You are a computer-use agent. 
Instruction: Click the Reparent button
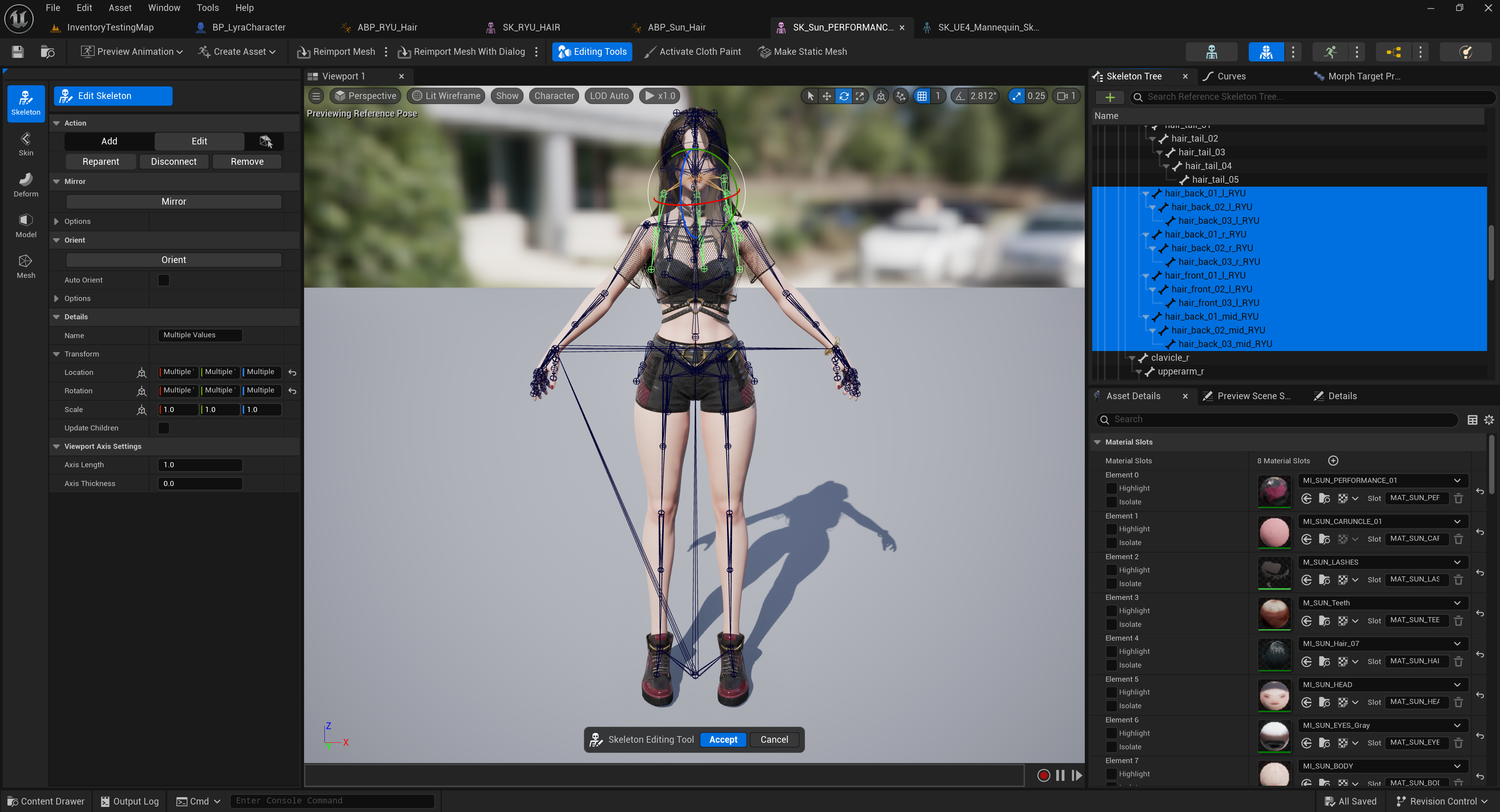(x=101, y=161)
